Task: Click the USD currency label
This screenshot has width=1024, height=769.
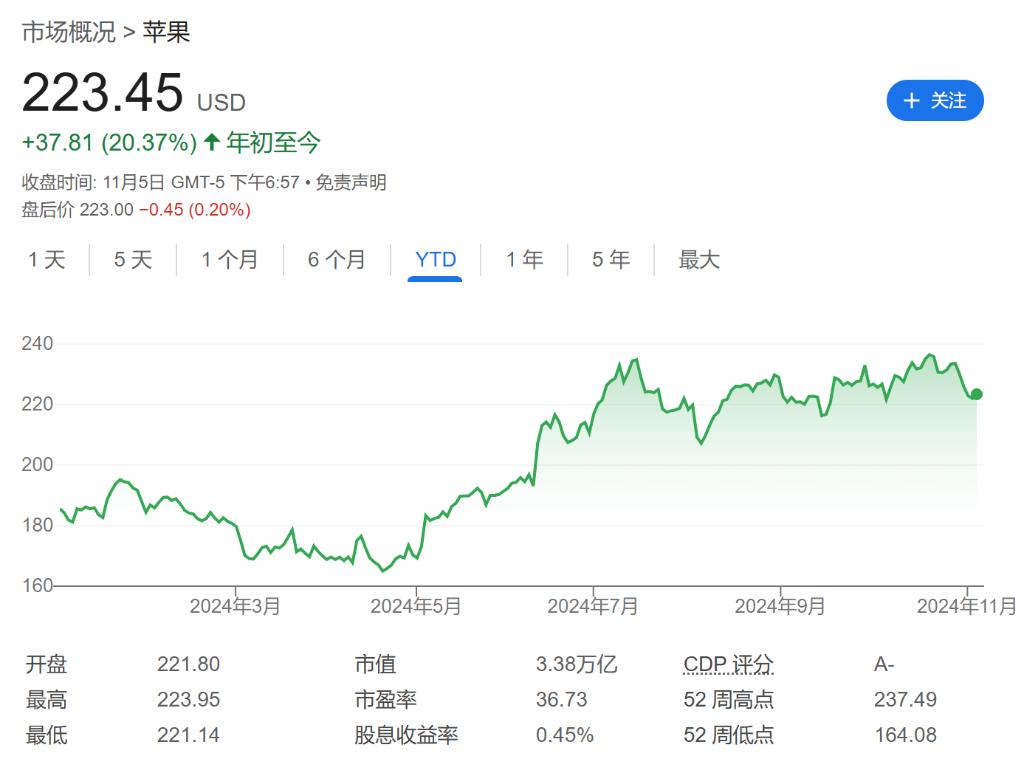Action: click(221, 102)
